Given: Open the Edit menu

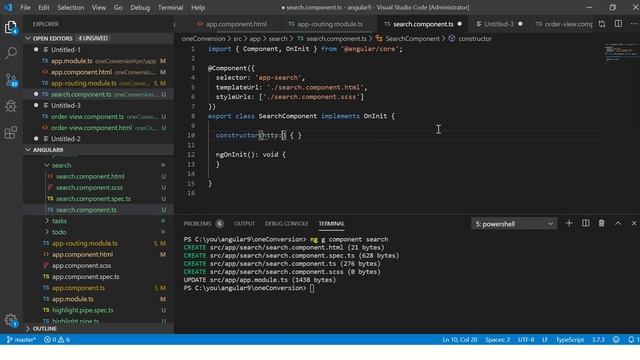Looking at the screenshot, I should click(44, 7).
